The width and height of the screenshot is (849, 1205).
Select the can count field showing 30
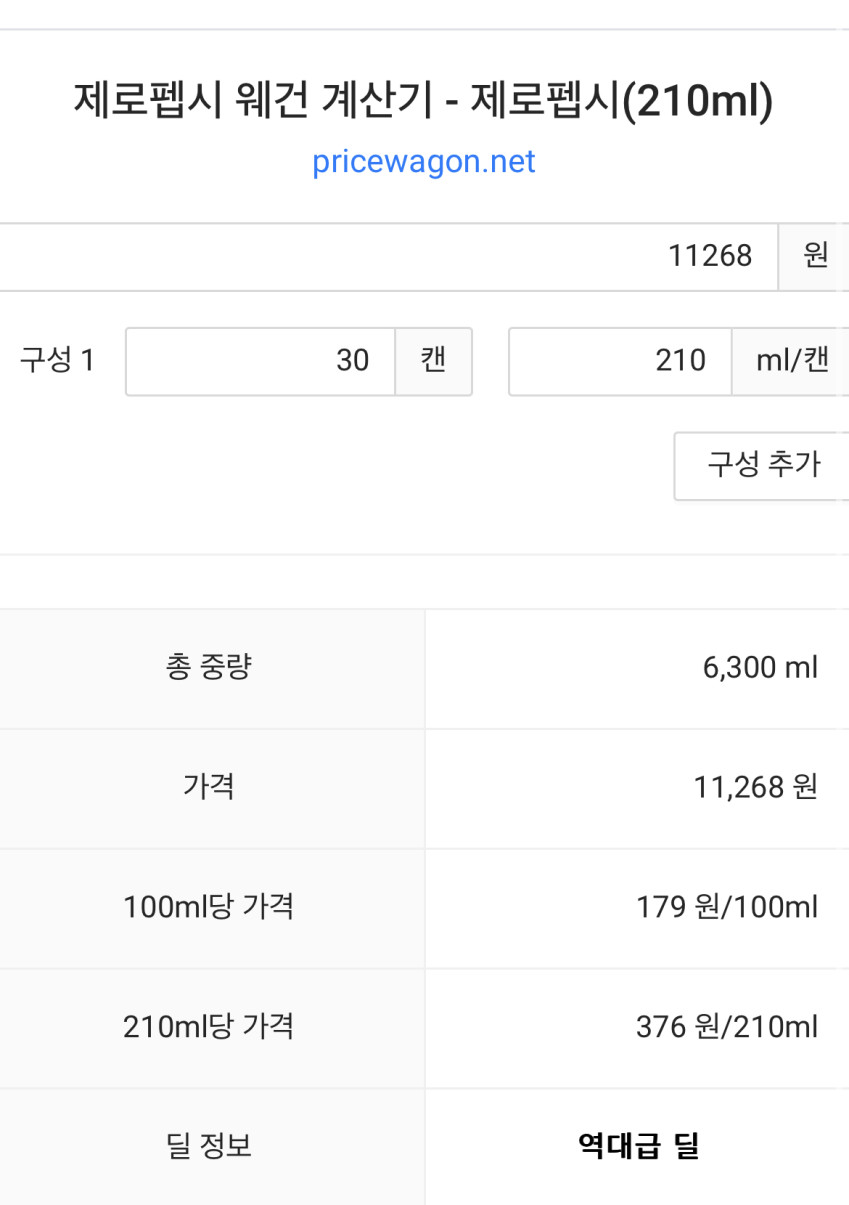pos(260,361)
